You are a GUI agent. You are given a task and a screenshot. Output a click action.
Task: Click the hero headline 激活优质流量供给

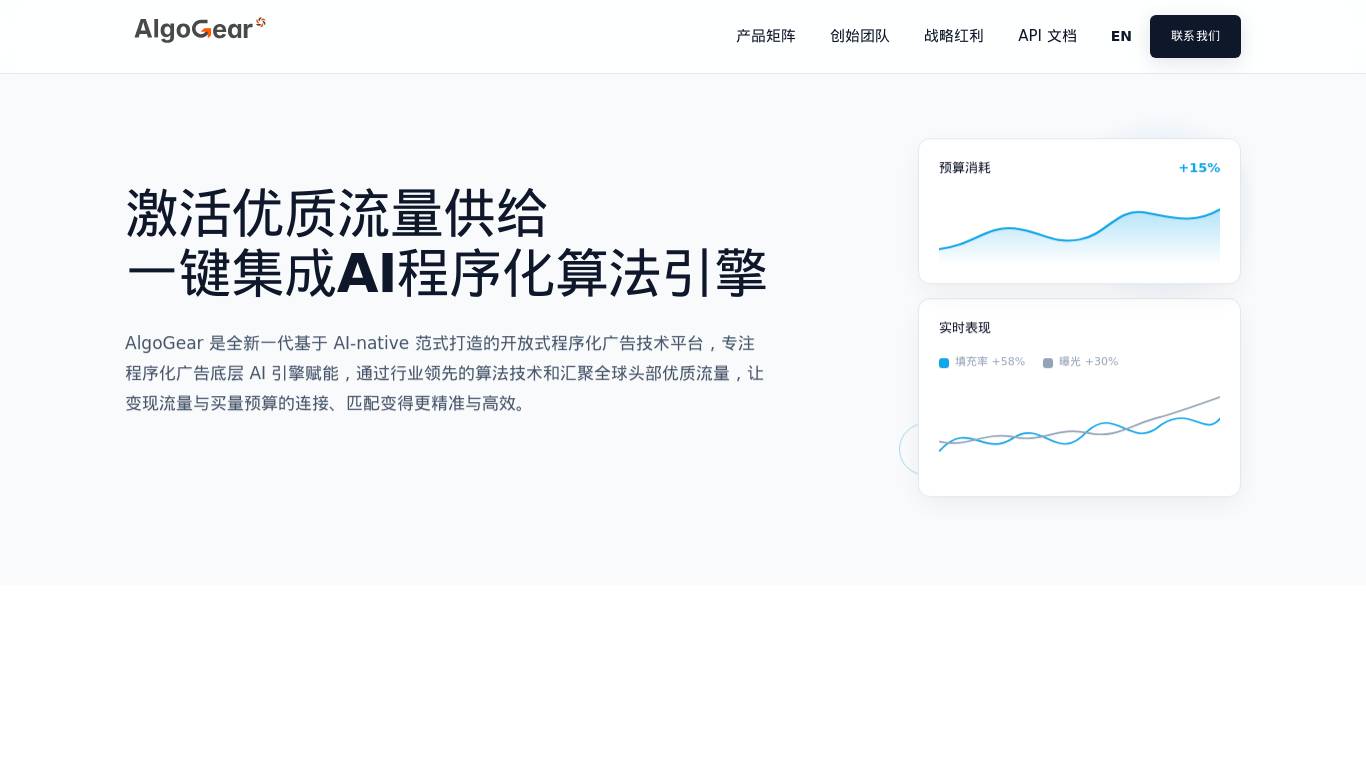337,213
